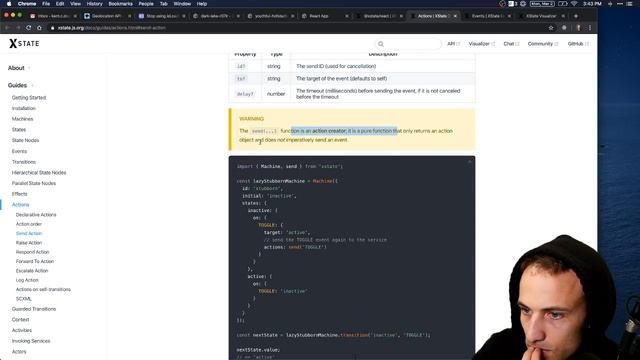
Task: Open Installation guide in sidebar
Action: (24, 108)
